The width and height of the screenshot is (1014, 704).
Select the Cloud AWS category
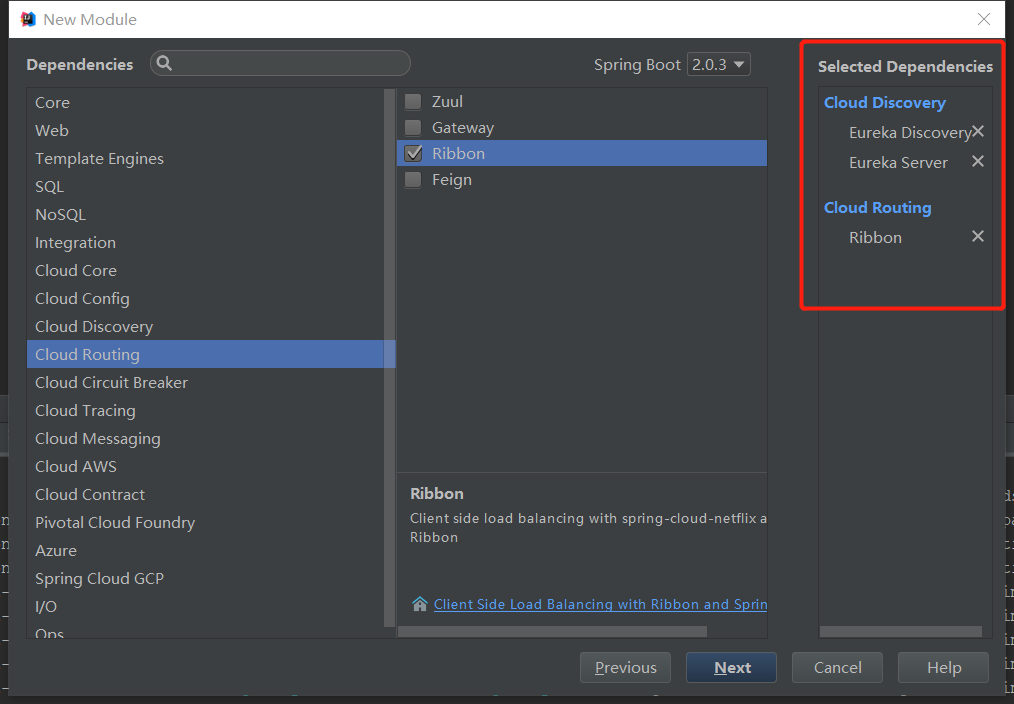[x=206, y=466]
